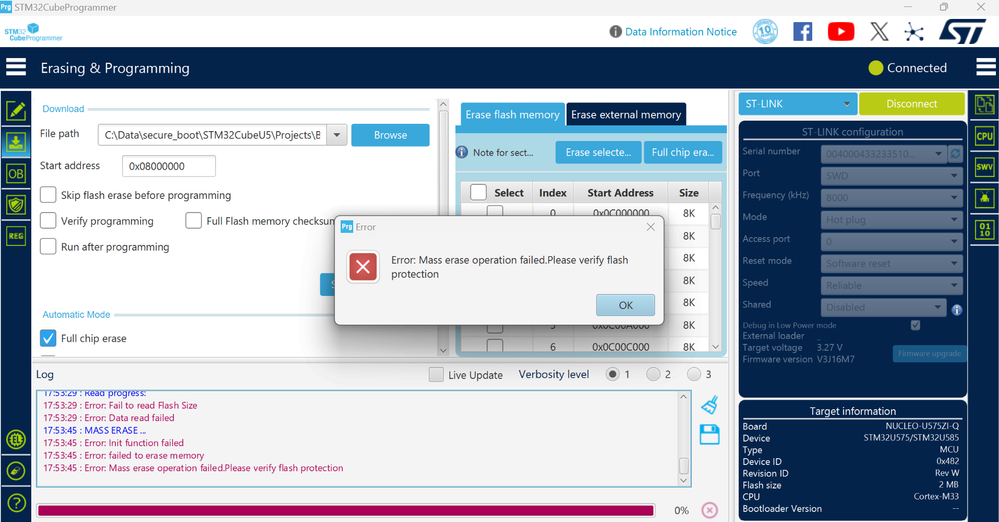Open the Mode Hot plug dropdown

pyautogui.click(x=891, y=219)
